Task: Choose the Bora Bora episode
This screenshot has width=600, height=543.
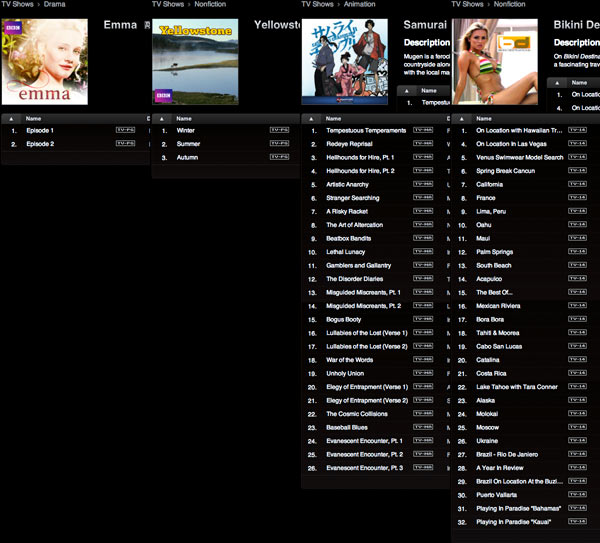Action: (x=493, y=319)
